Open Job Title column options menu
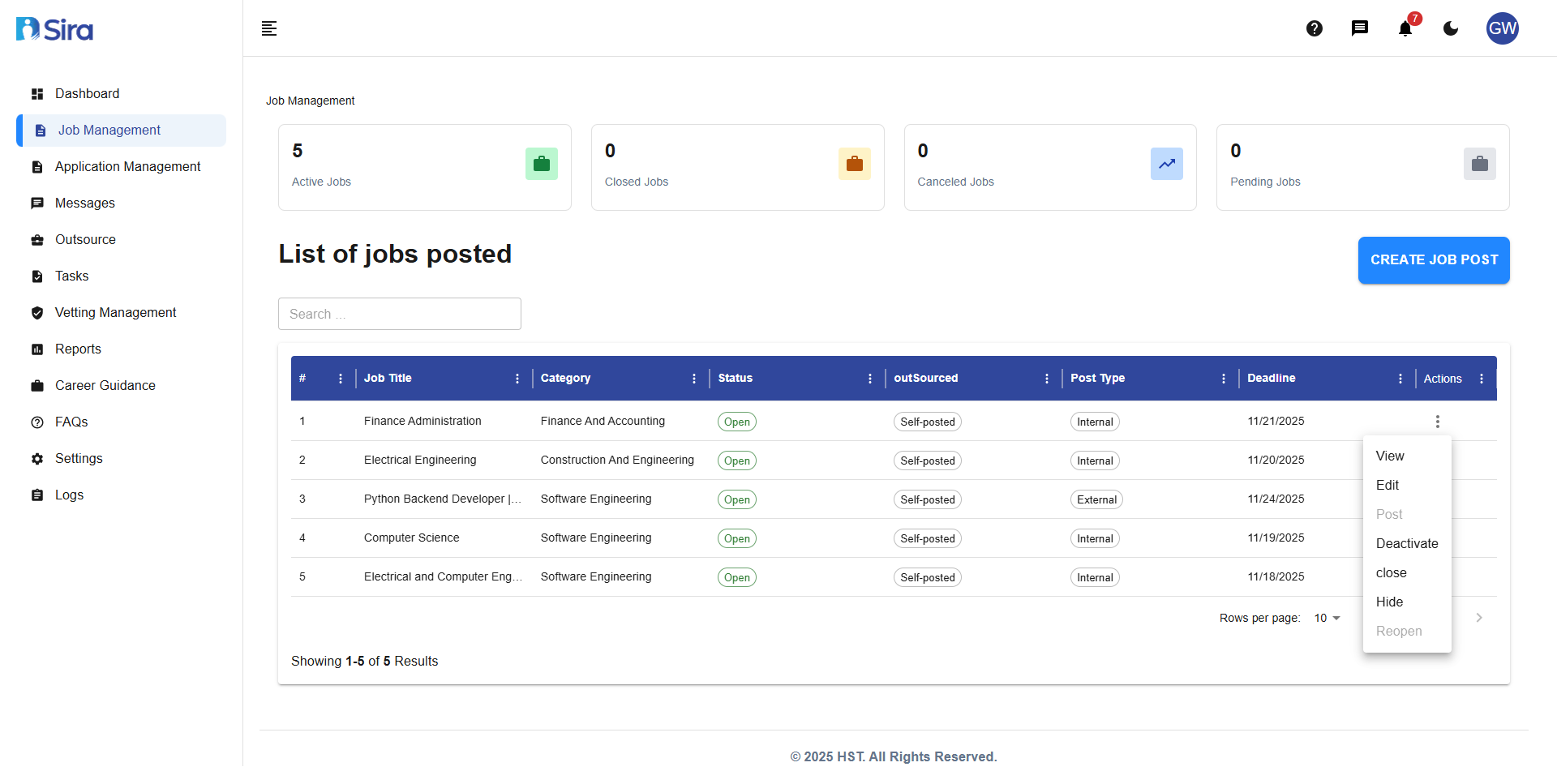1557x784 pixels. click(x=517, y=379)
